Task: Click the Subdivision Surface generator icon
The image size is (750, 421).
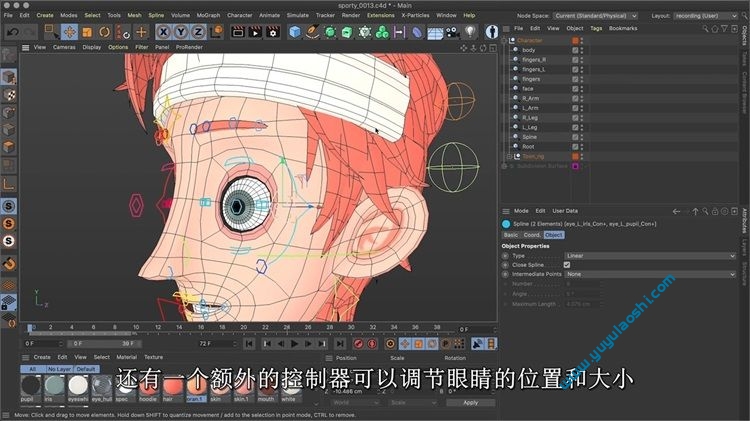Action: pos(330,32)
